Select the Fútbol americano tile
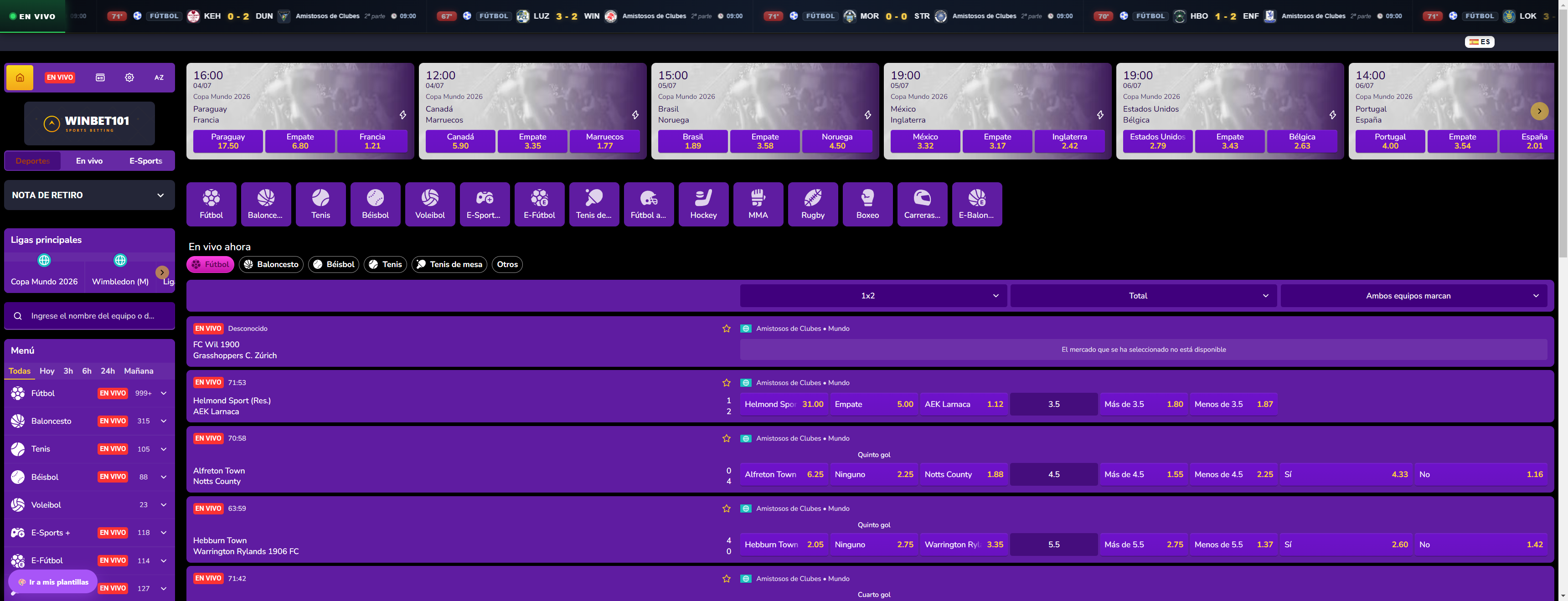This screenshot has width=1568, height=601. tap(649, 205)
